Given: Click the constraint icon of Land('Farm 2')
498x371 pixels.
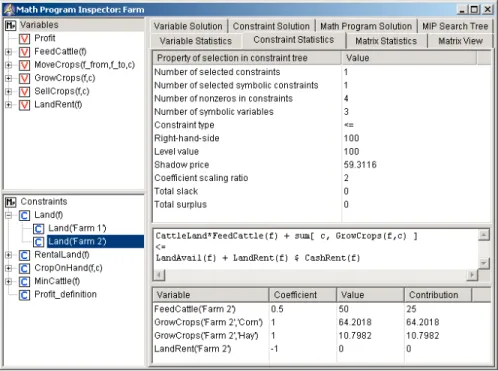Looking at the screenshot, I should coord(38,242).
